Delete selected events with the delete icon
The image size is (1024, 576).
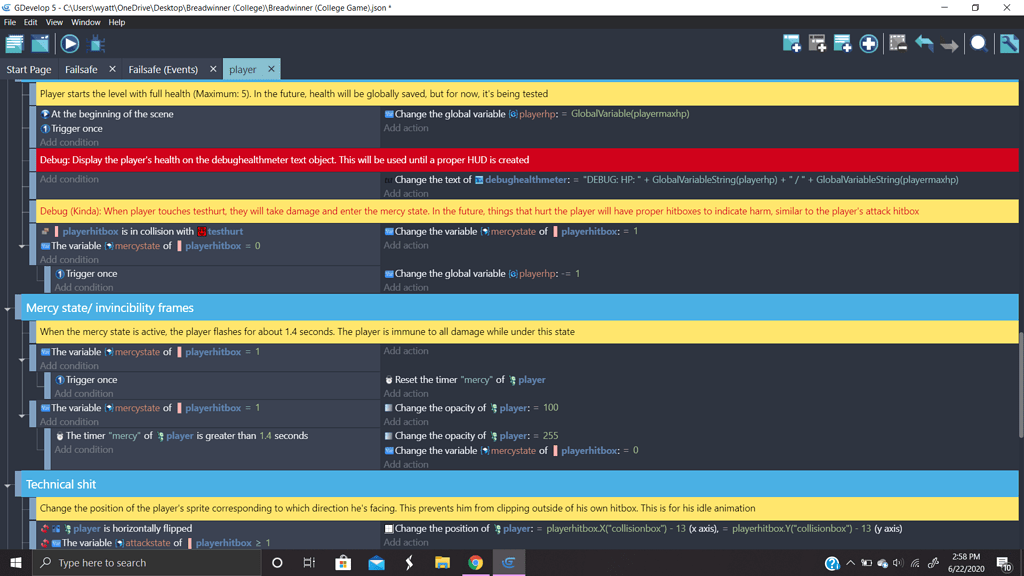pyautogui.click(x=898, y=43)
